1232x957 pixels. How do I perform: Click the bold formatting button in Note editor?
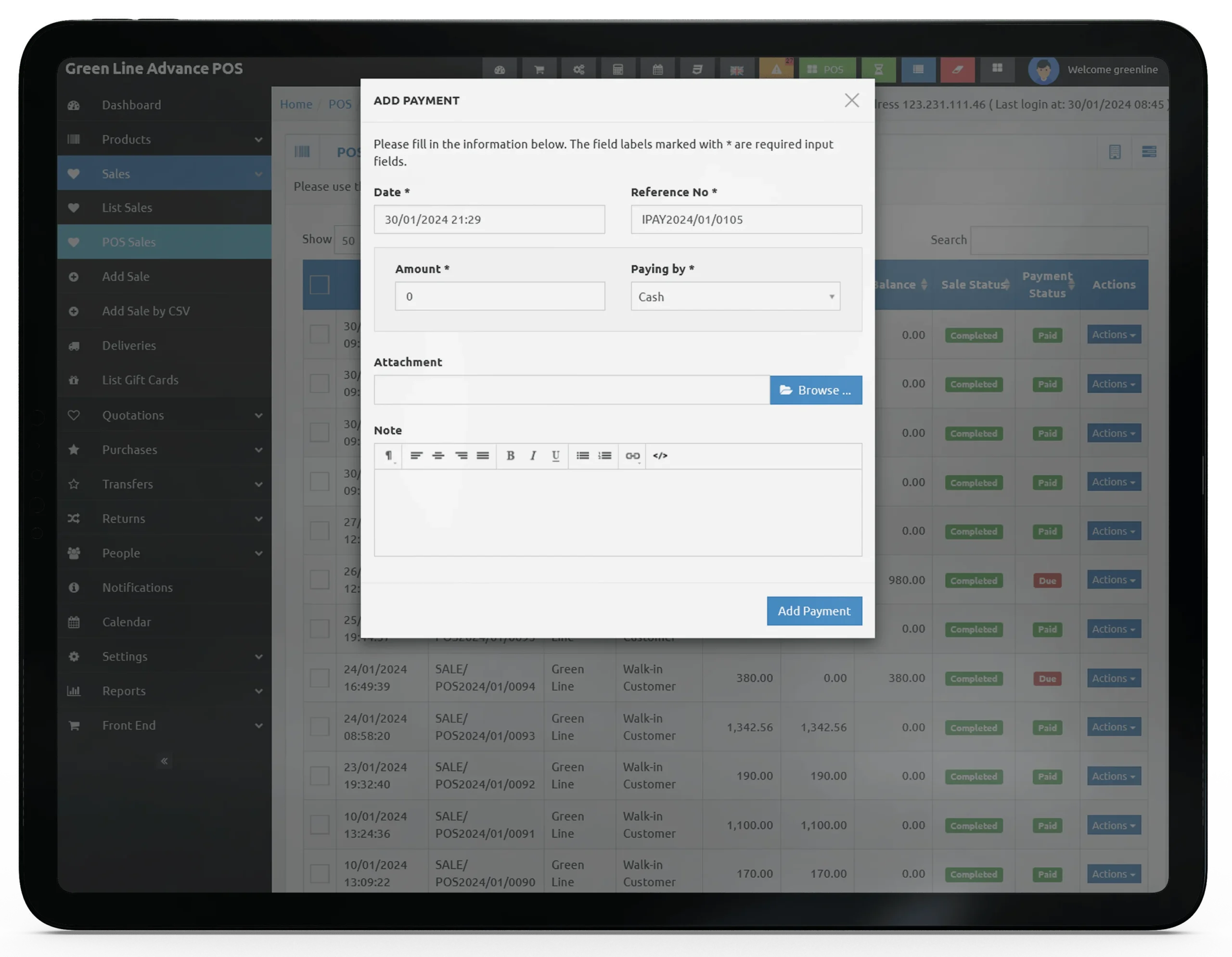click(x=509, y=456)
